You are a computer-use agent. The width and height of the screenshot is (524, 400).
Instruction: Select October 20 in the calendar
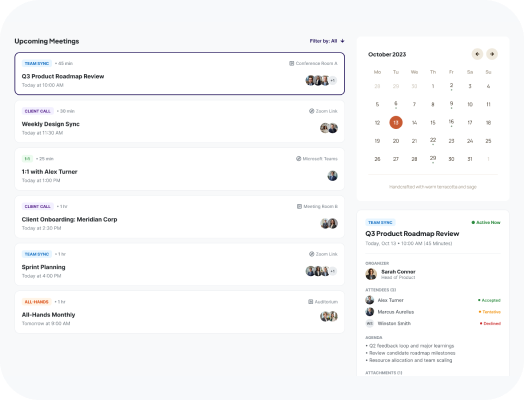click(x=396, y=141)
